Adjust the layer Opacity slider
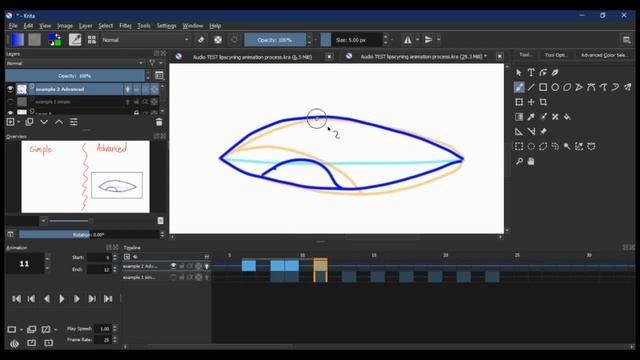 tap(75, 76)
